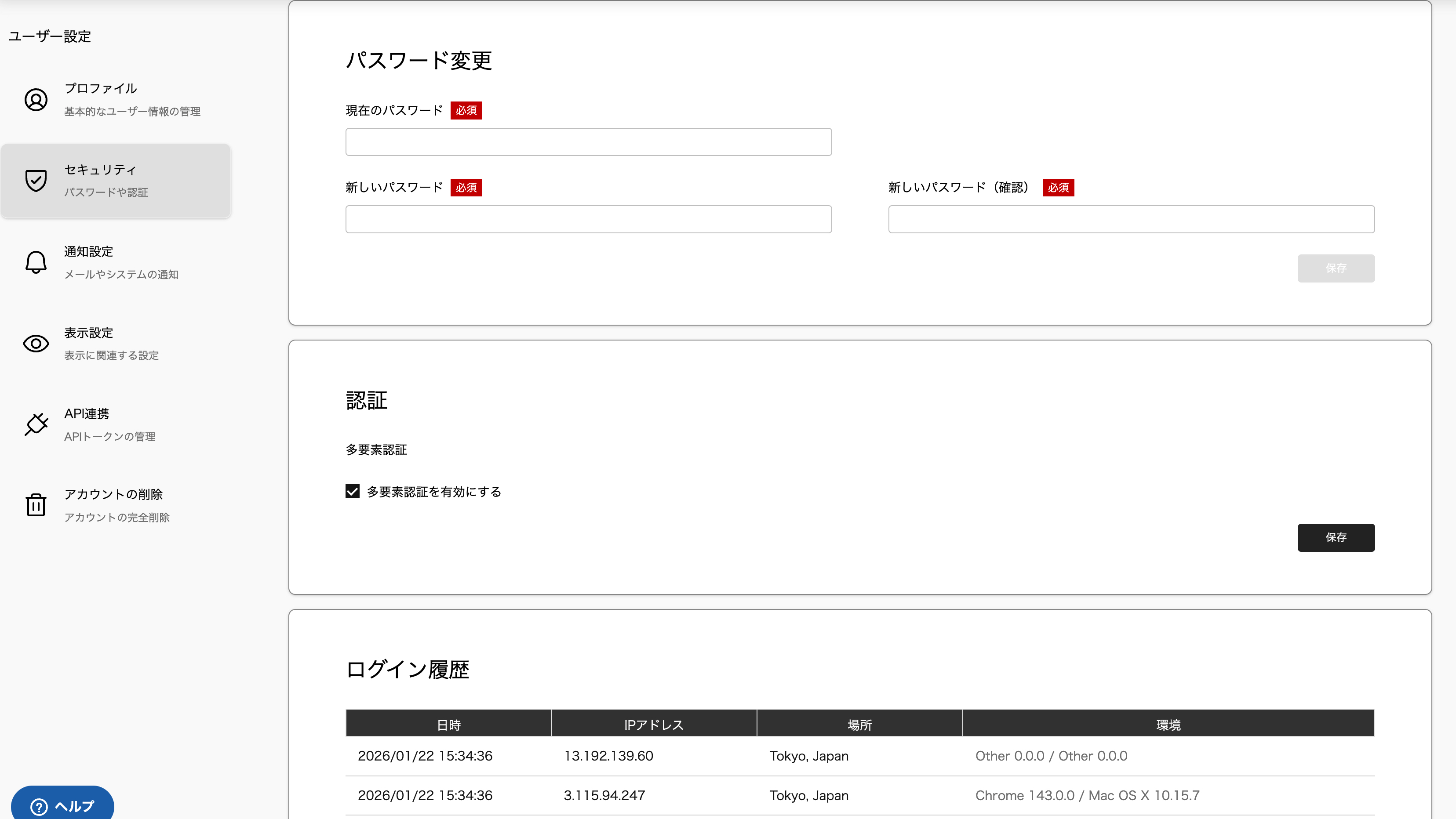Click the 多要素認証 label
Screen dimensions: 1456x819
click(x=376, y=449)
